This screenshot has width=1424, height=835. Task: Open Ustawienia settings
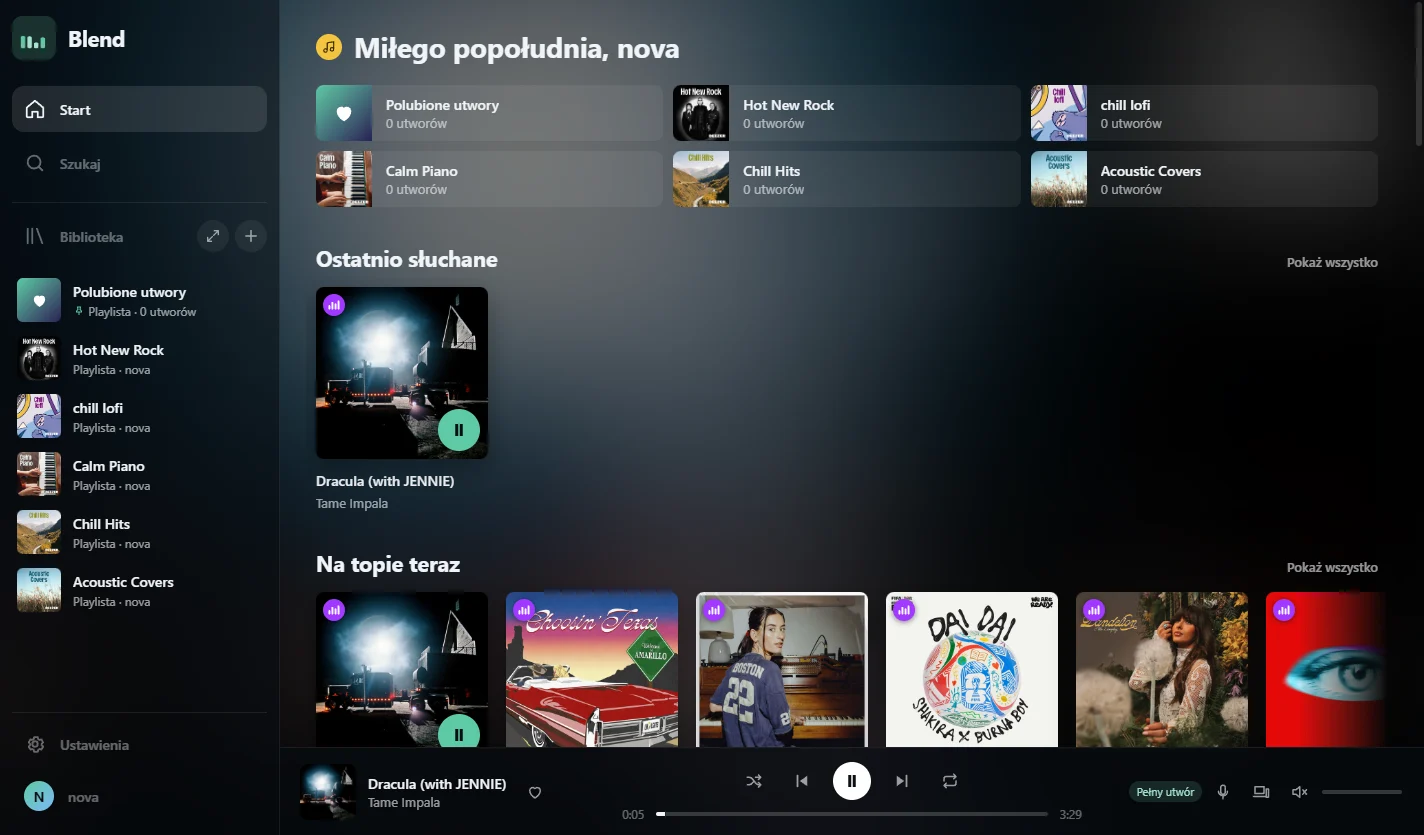[x=139, y=745]
